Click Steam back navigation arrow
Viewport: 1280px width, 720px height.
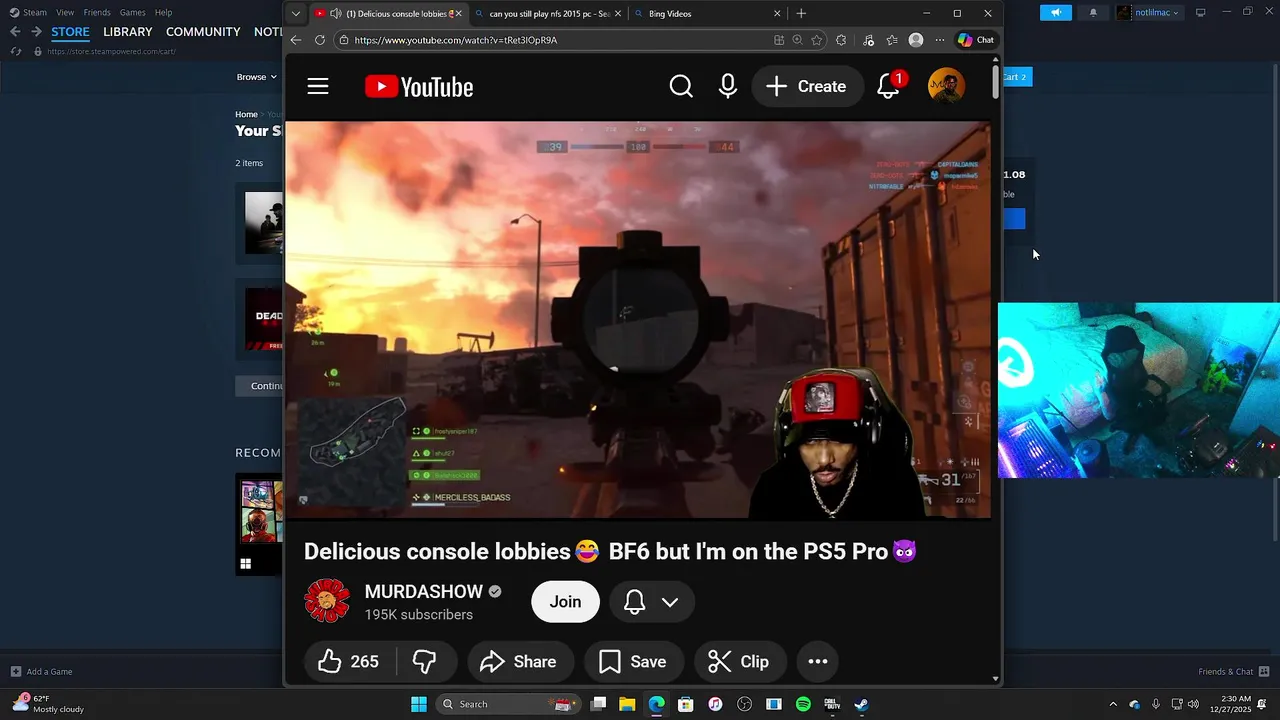pyautogui.click(x=15, y=32)
